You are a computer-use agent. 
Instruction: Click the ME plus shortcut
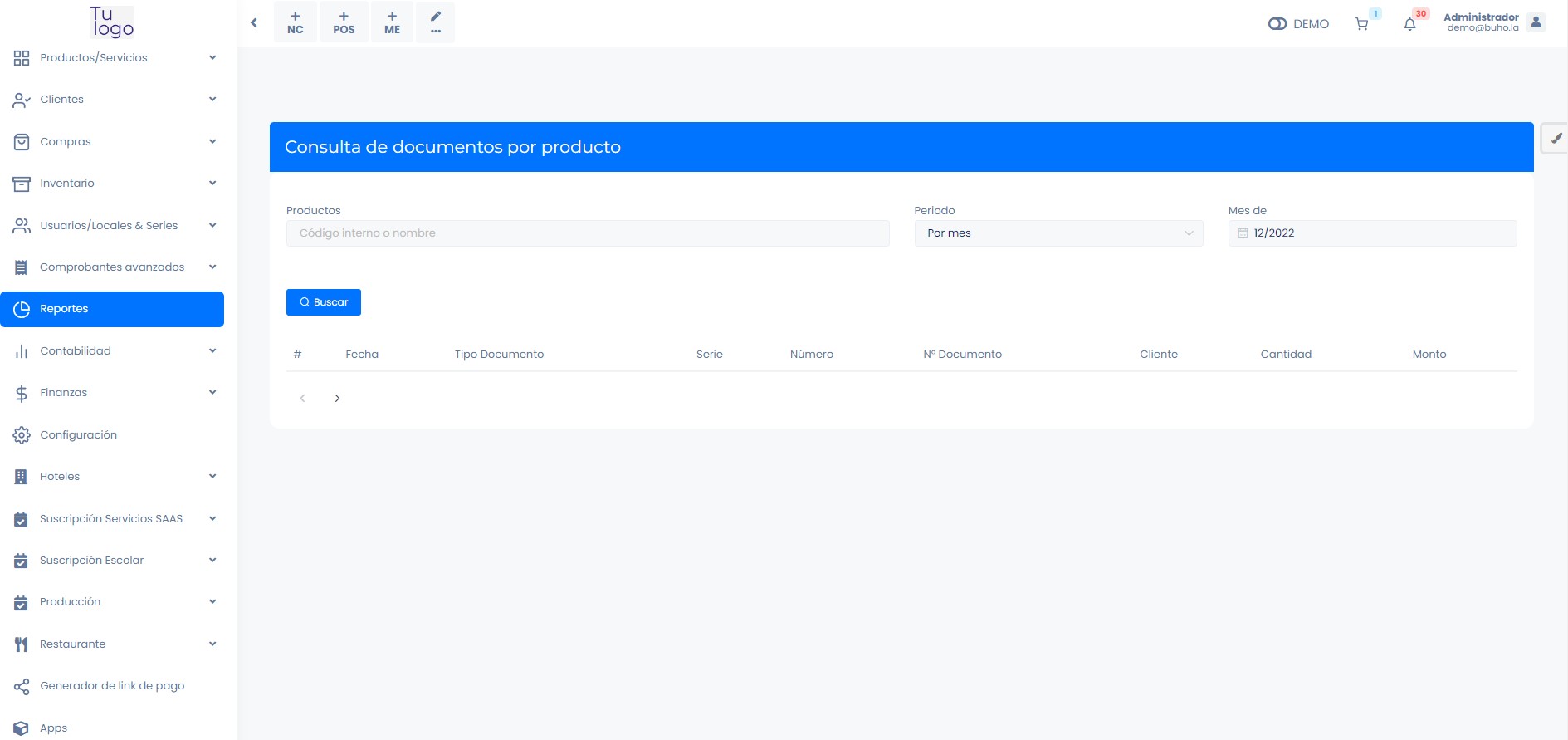click(x=393, y=22)
